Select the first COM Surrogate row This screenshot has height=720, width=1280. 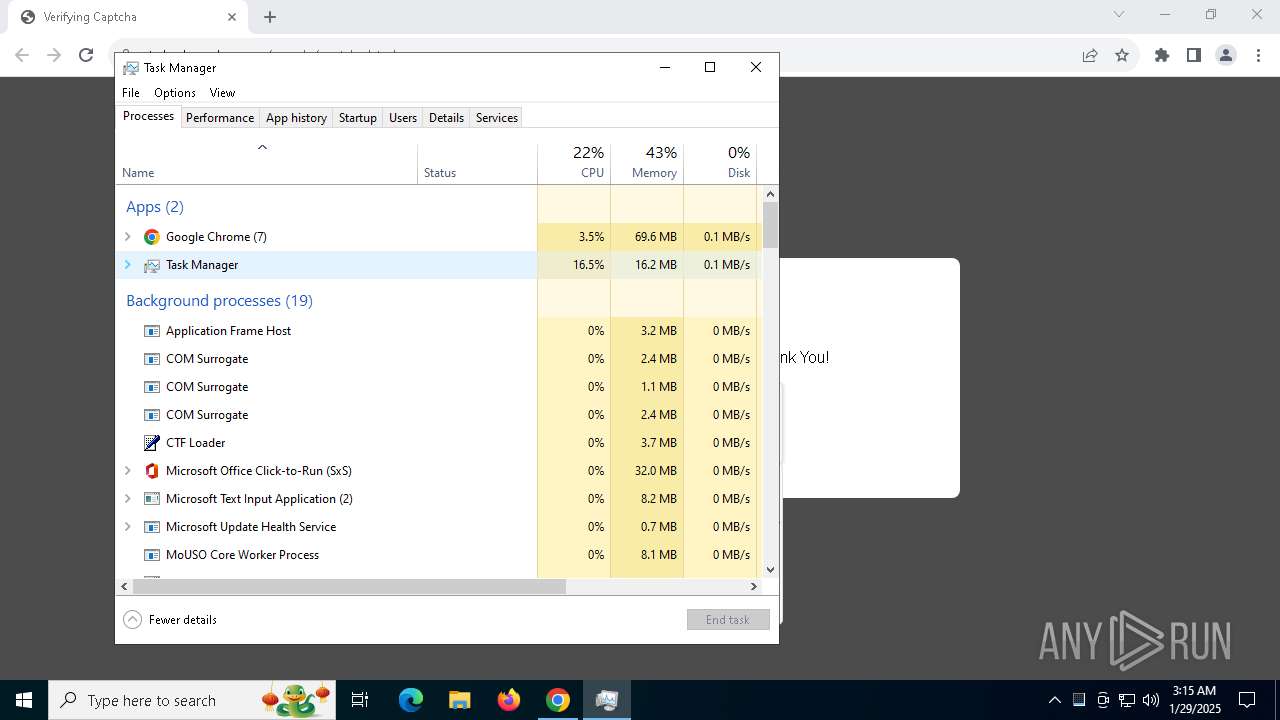[436, 359]
